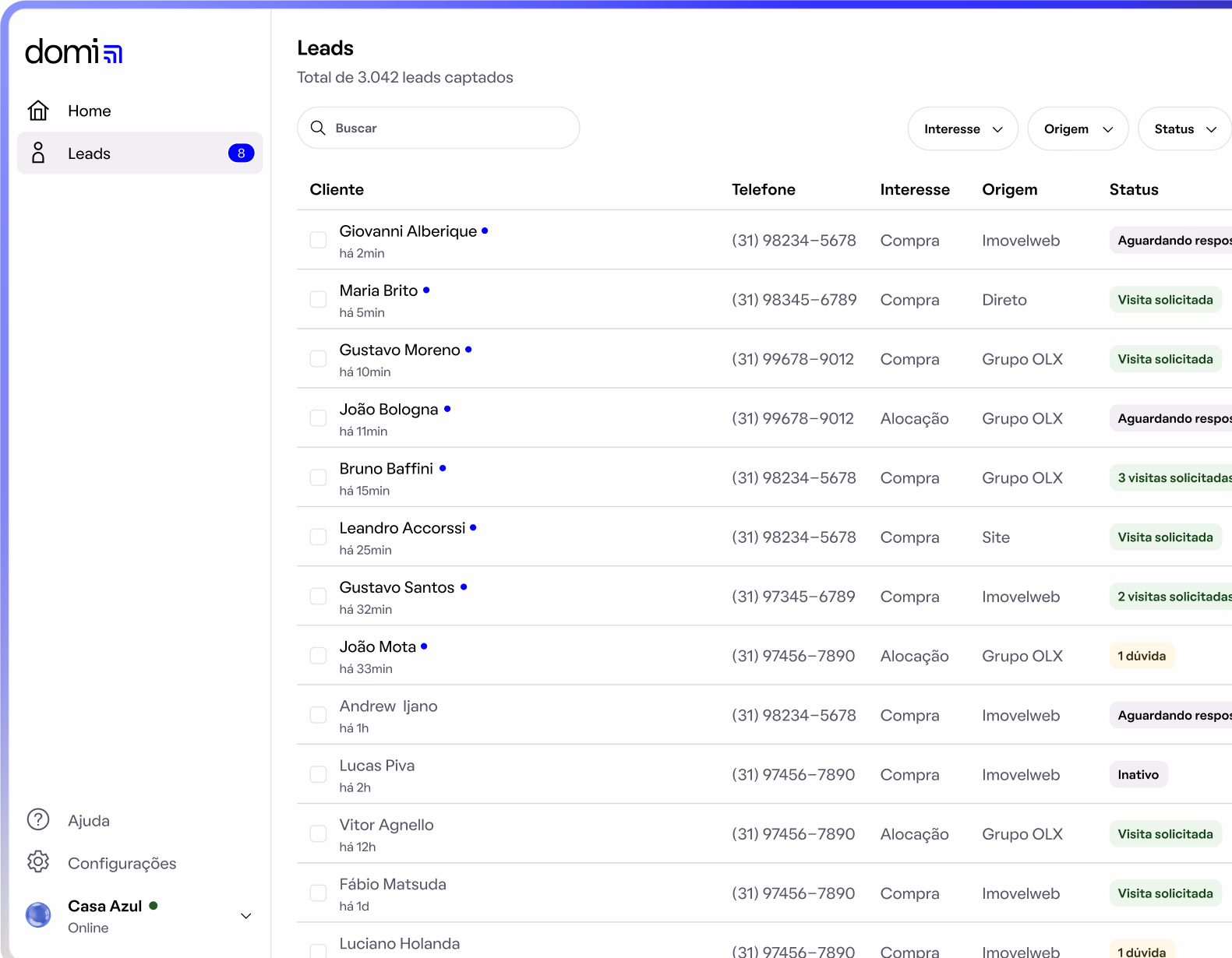Image resolution: width=1232 pixels, height=958 pixels.
Task: Select the checkbox for Bruno Baffini
Action: pyautogui.click(x=318, y=477)
